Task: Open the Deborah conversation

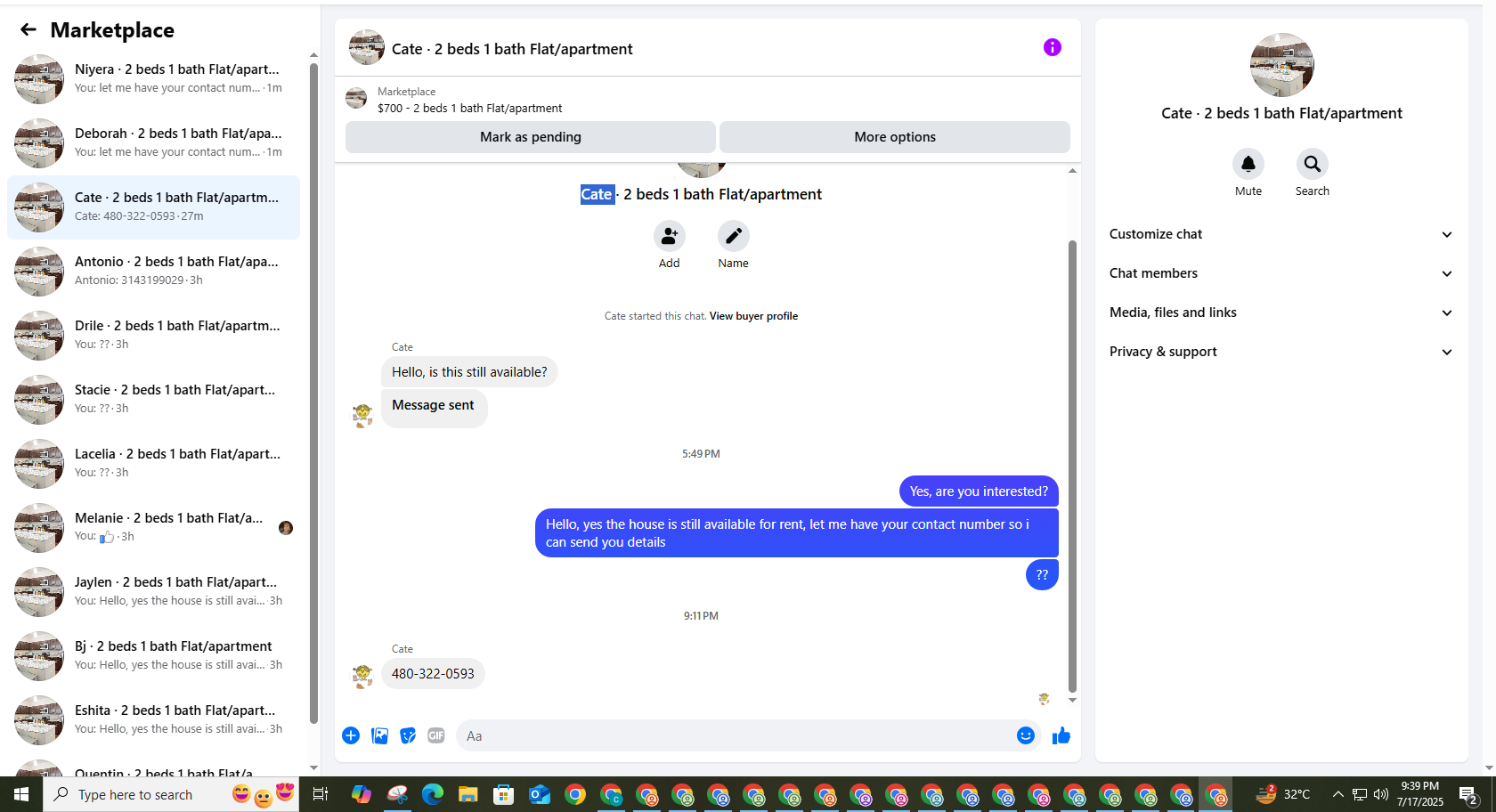Action: pyautogui.click(x=153, y=143)
